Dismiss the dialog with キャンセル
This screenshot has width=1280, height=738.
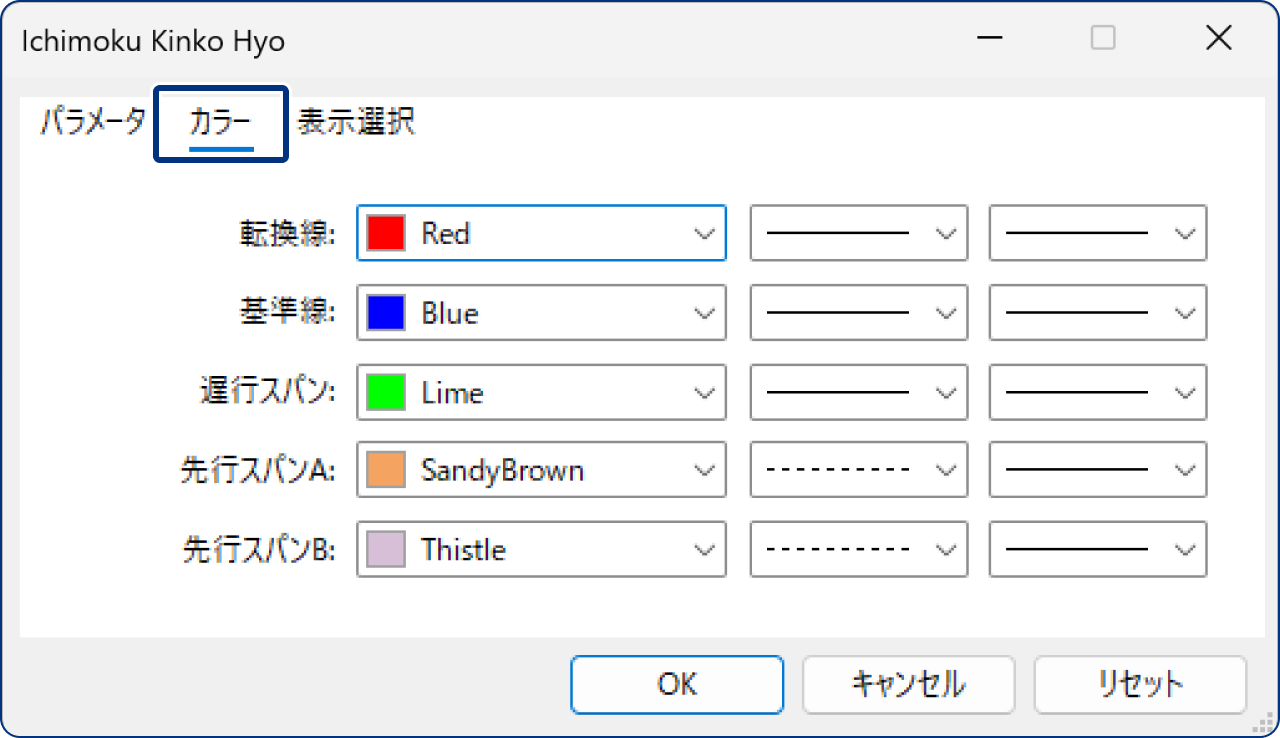[908, 684]
